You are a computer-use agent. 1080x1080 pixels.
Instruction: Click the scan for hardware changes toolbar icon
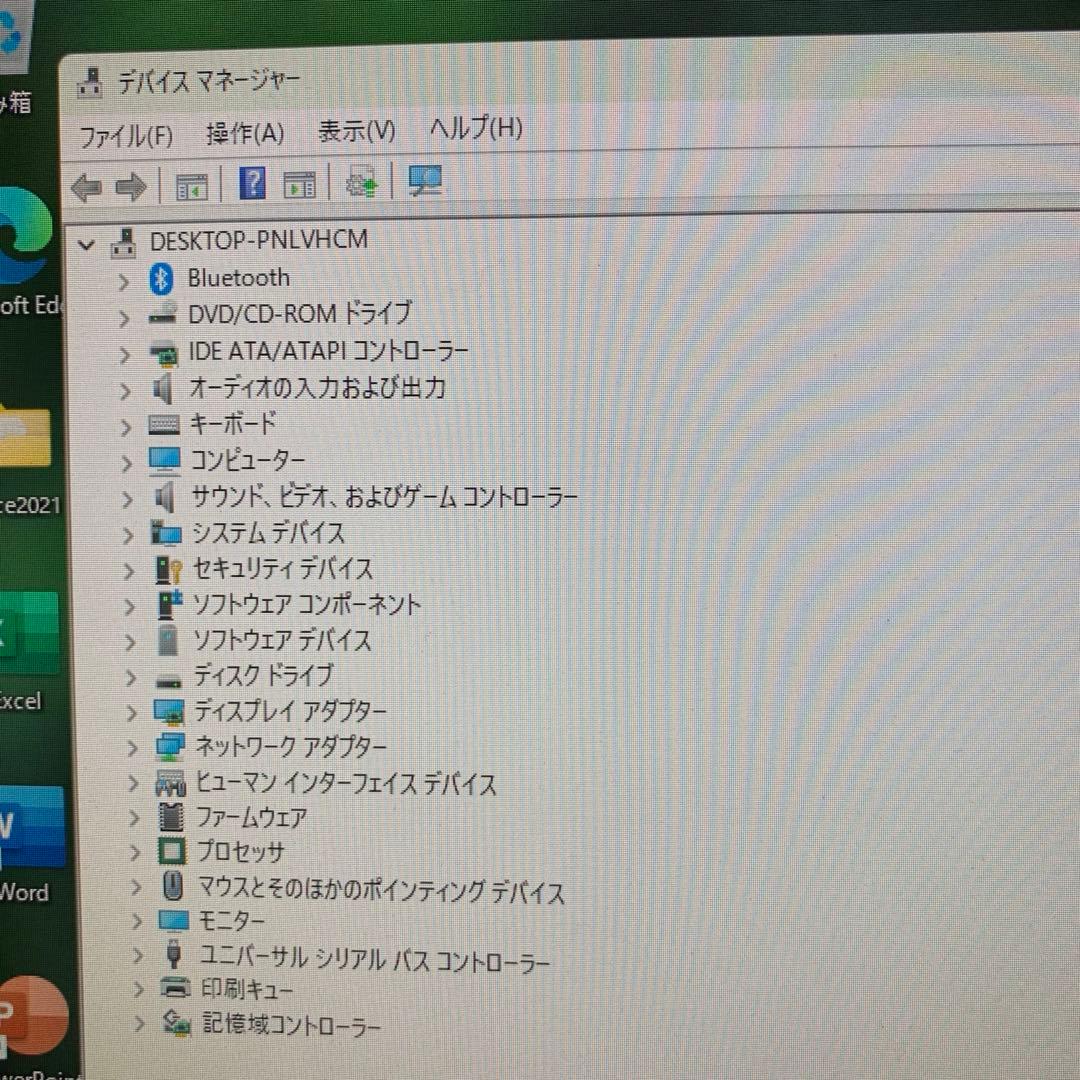pyautogui.click(x=360, y=183)
